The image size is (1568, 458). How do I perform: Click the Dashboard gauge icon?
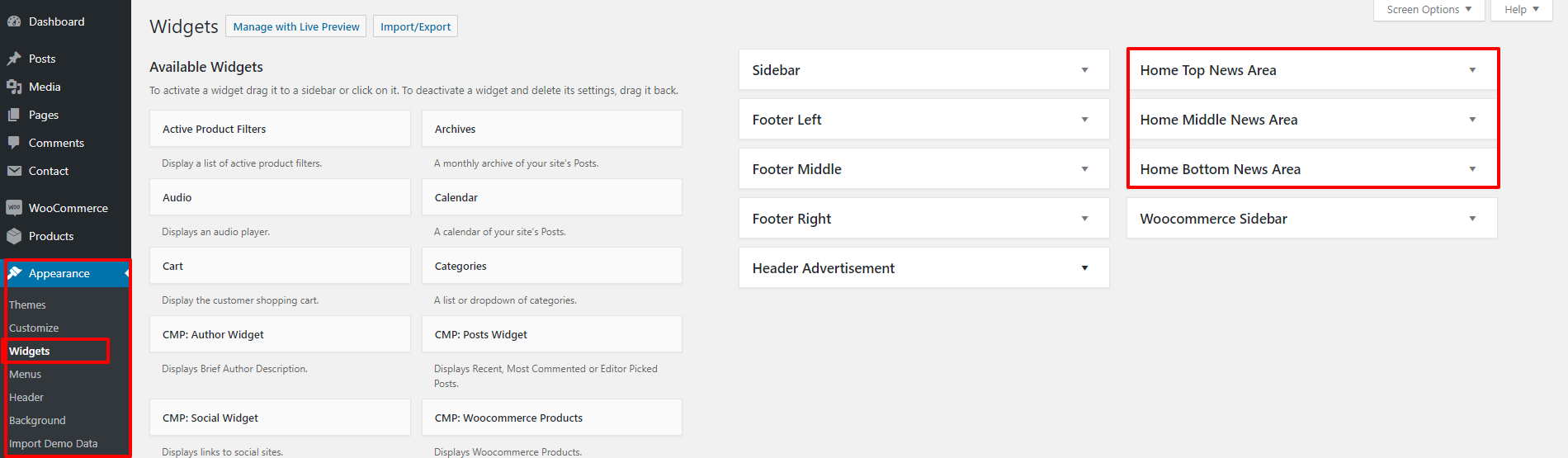pyautogui.click(x=14, y=21)
